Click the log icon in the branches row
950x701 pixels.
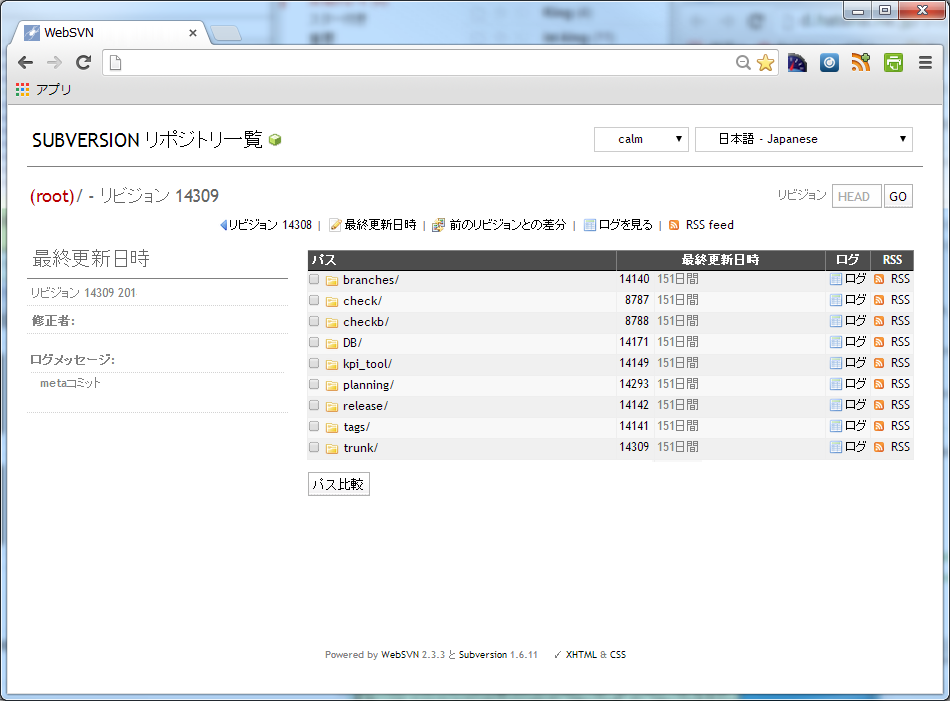click(836, 279)
